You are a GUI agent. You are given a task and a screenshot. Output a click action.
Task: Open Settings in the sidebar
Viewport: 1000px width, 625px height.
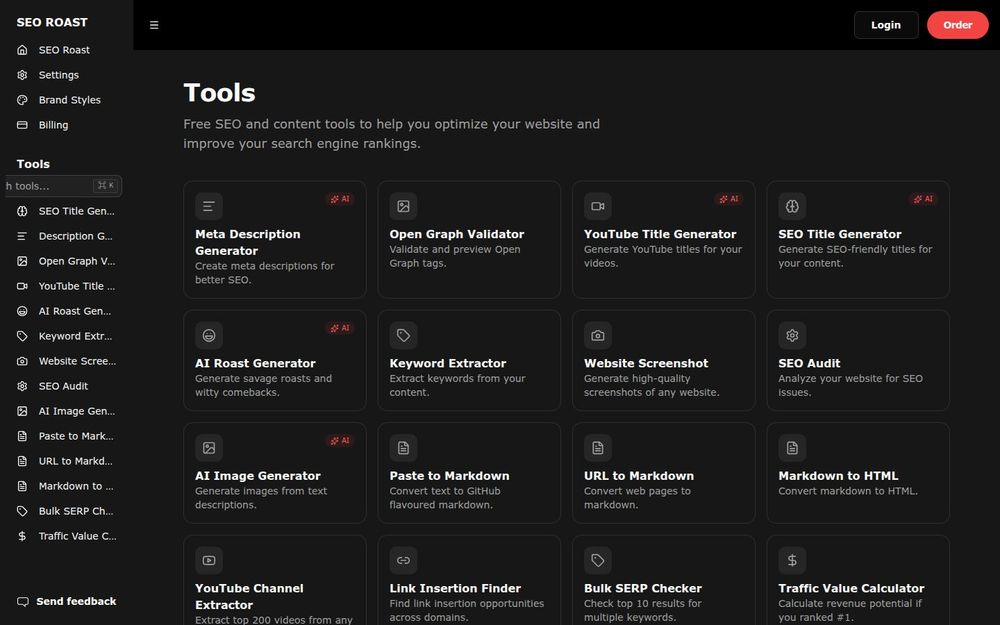click(58, 75)
